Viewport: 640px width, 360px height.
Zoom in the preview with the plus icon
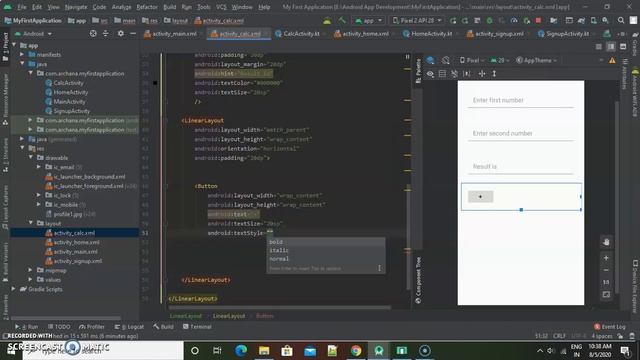pos(606,258)
